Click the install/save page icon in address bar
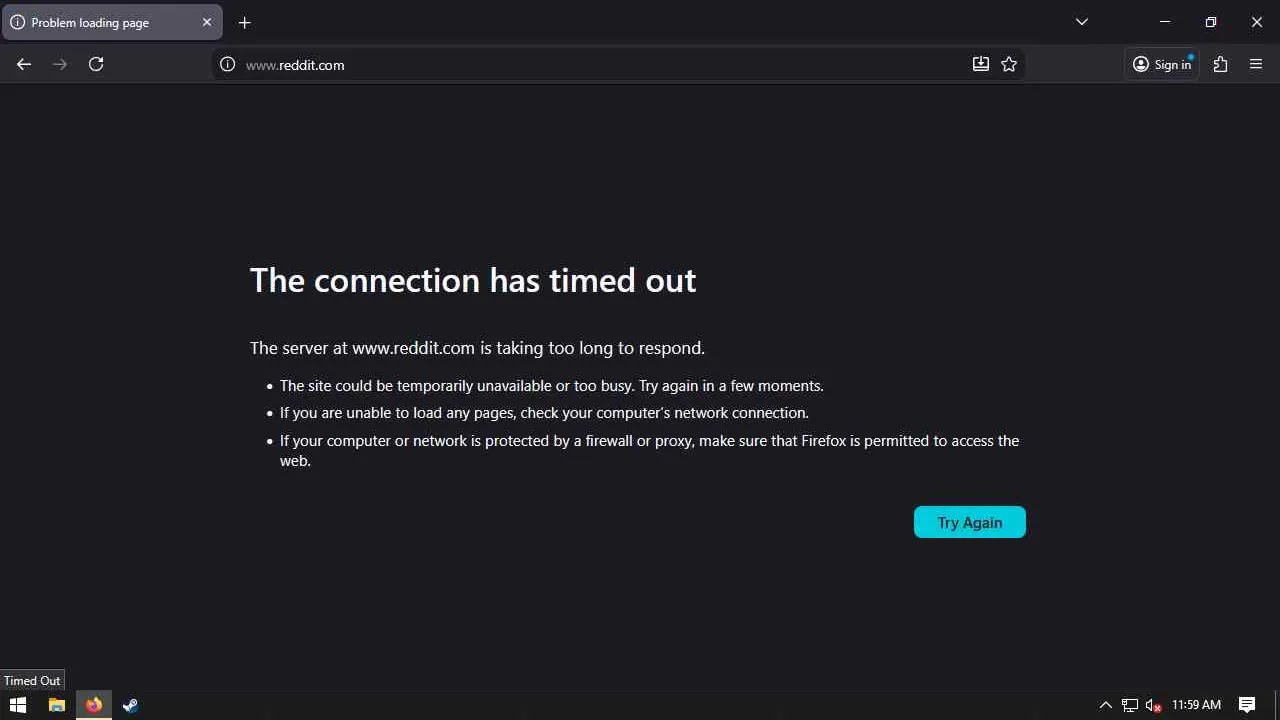 [981, 64]
